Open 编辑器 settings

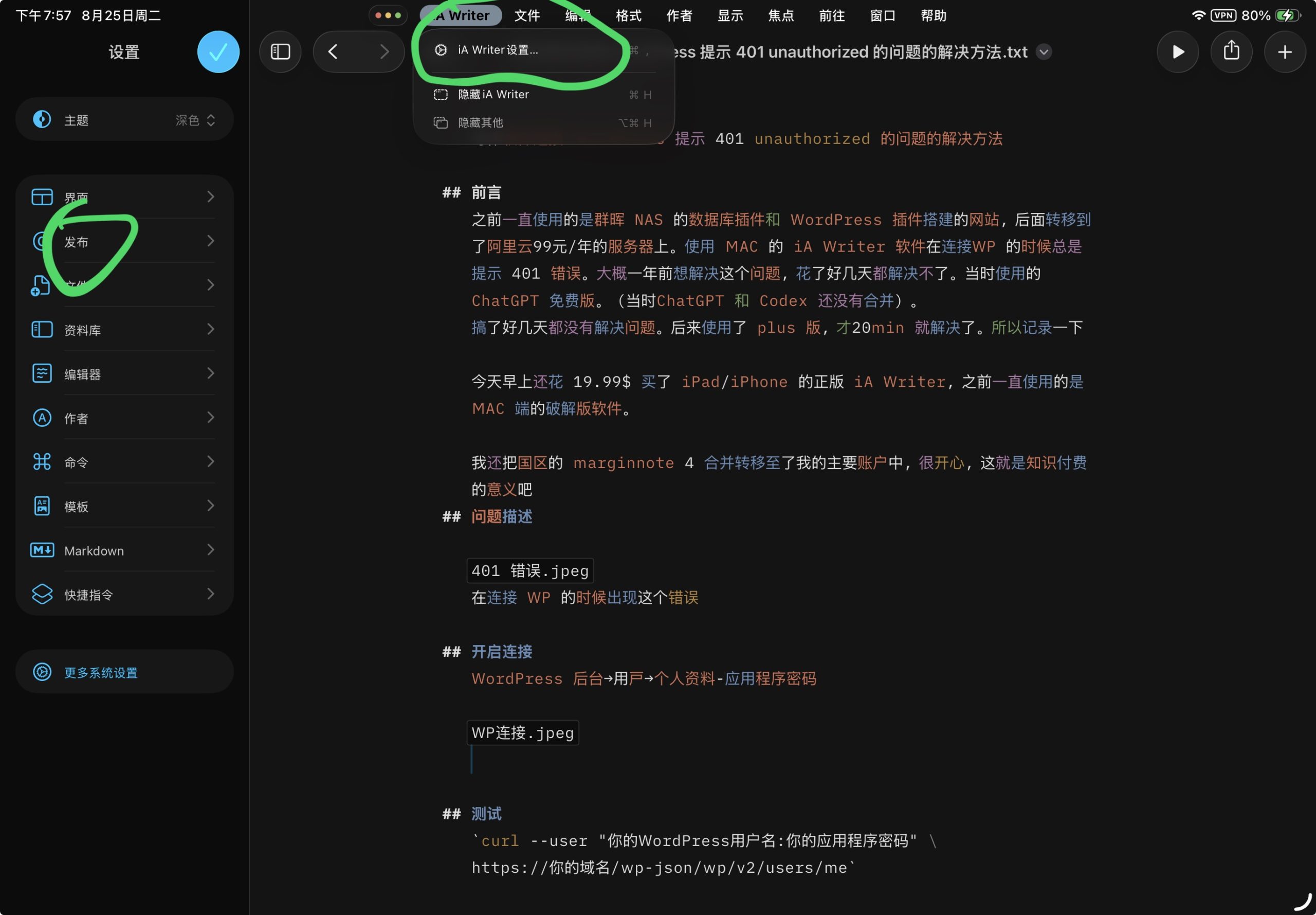[124, 373]
